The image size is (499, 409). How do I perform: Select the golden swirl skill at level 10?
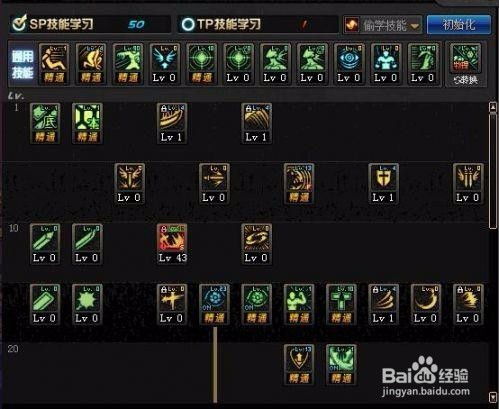256,244
